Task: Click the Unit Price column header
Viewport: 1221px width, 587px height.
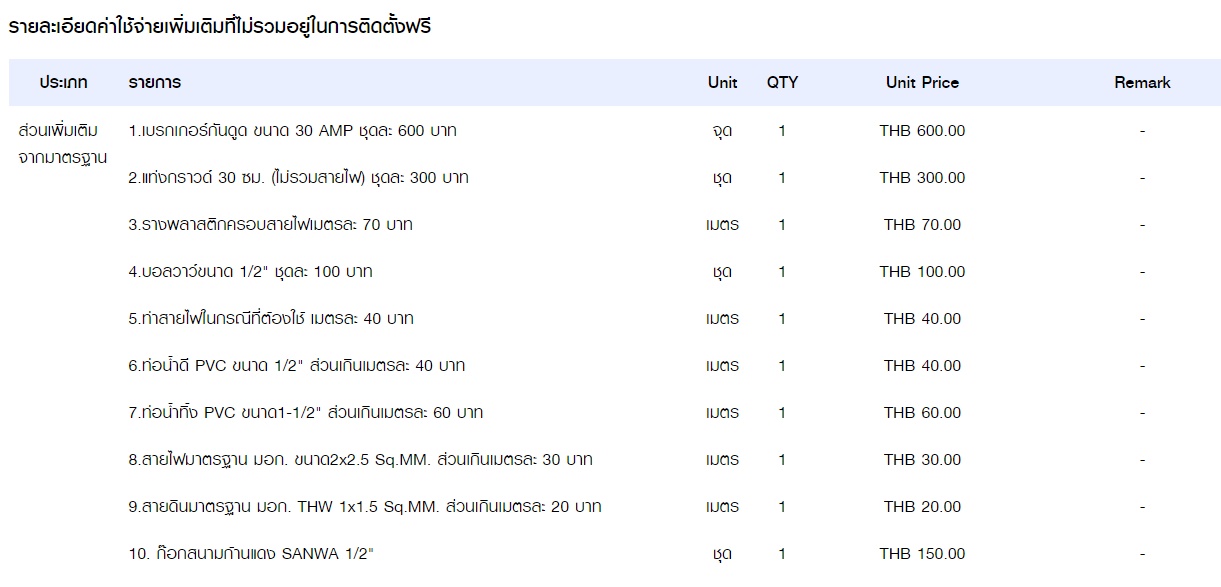Action: click(922, 83)
